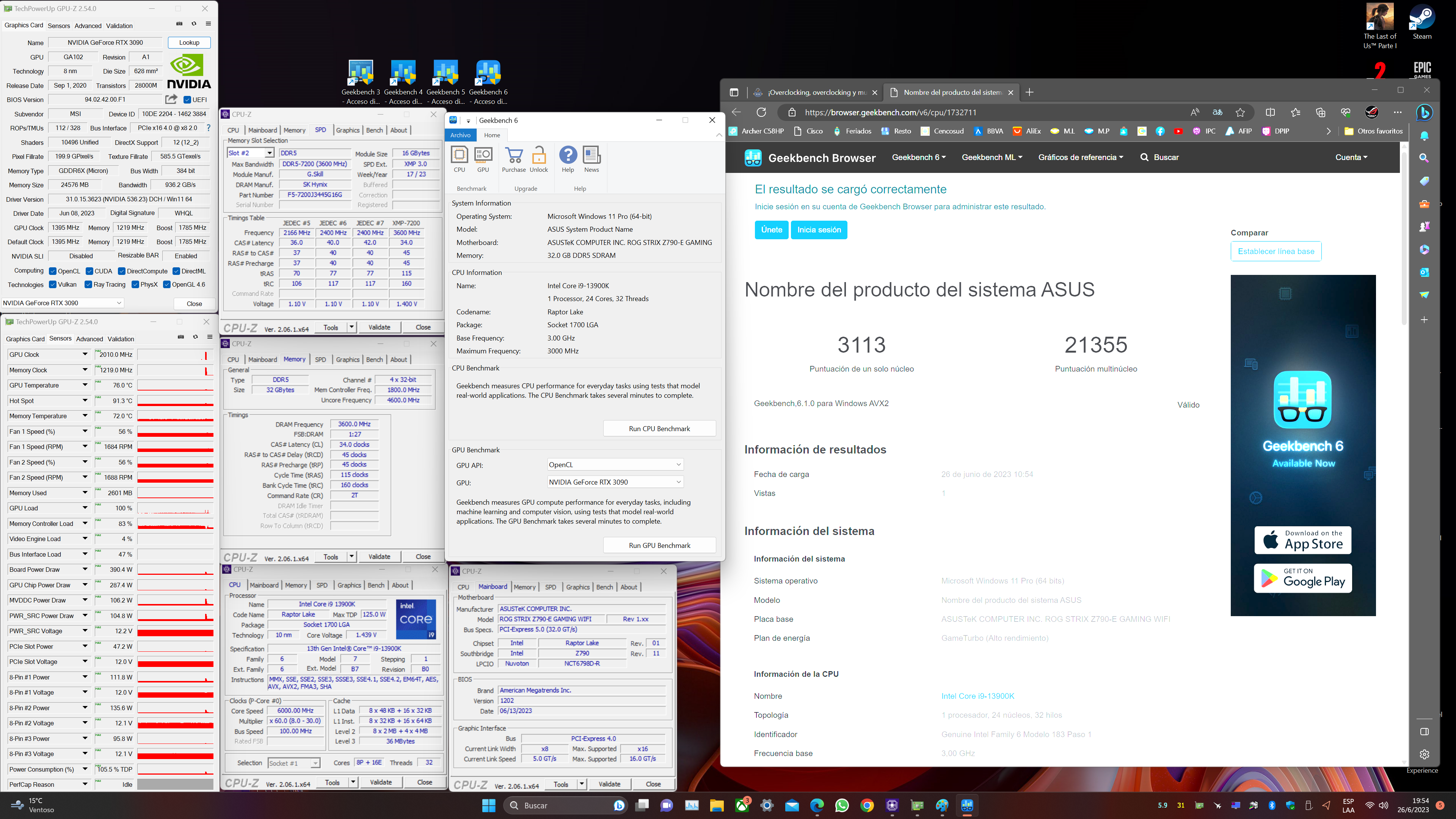
Task: Switch to Graphics Card tab in GPU-Z Sensors window
Action: pos(25,339)
